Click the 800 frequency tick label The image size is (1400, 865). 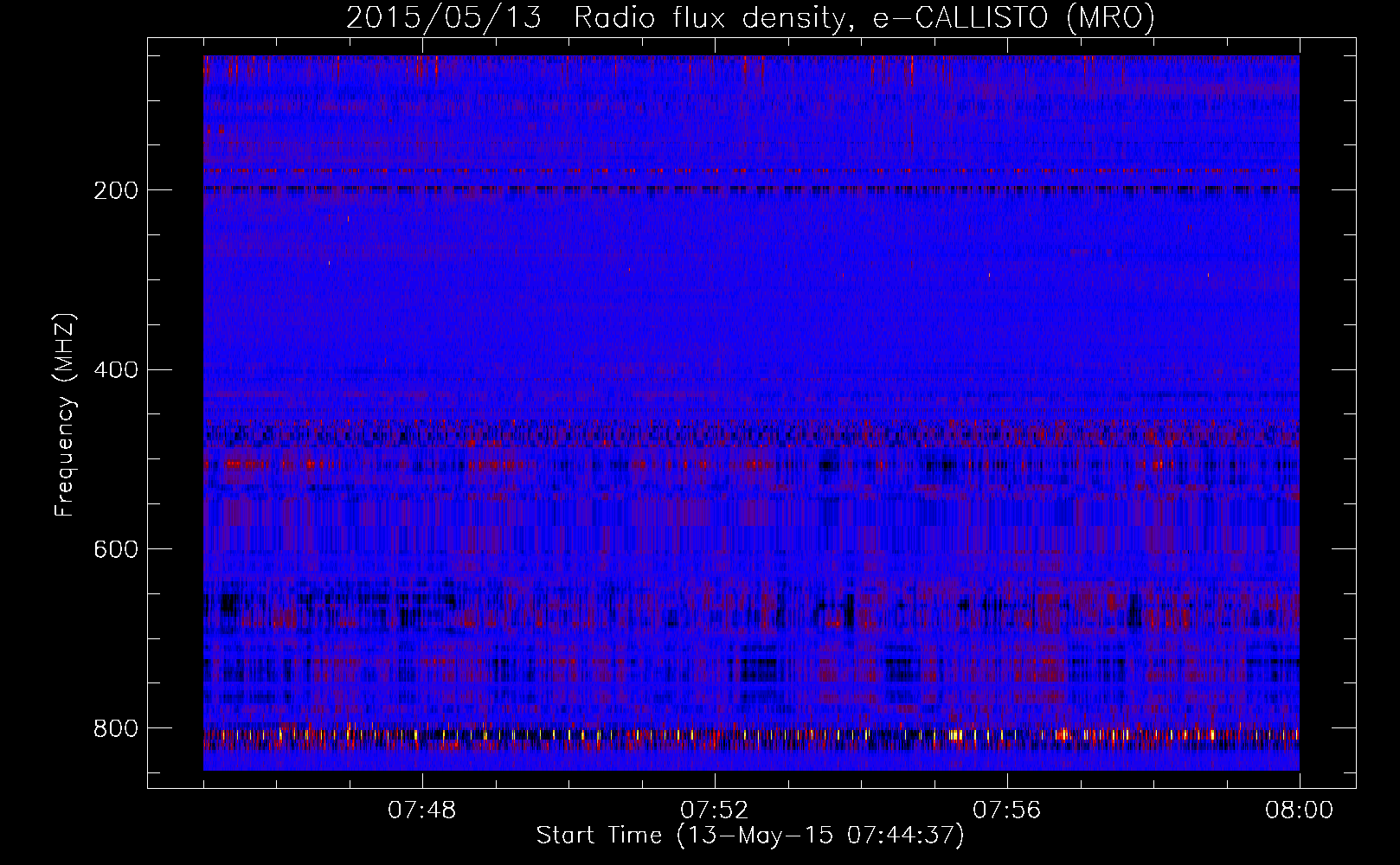coord(115,728)
